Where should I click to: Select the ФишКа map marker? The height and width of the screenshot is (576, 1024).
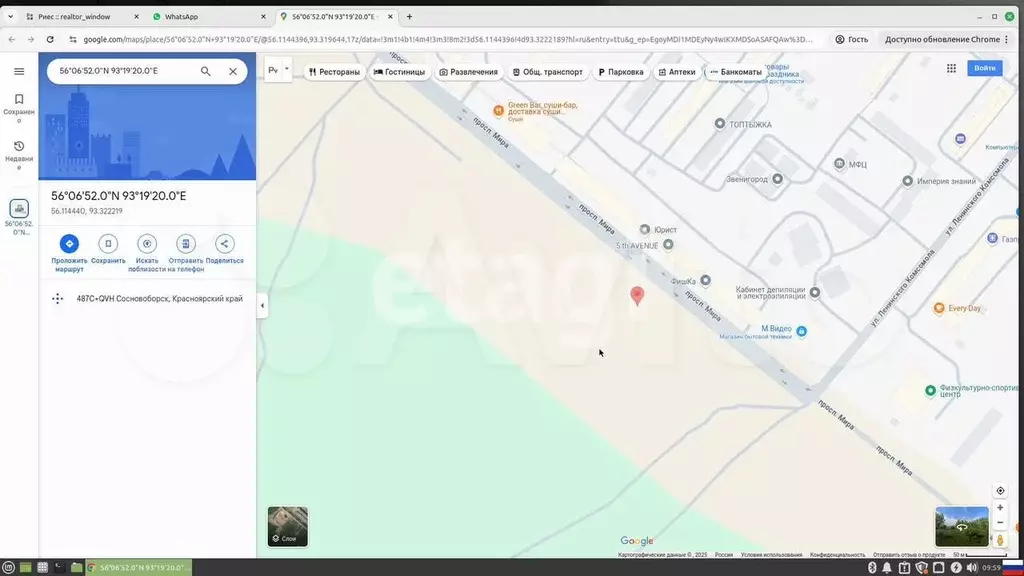[705, 280]
